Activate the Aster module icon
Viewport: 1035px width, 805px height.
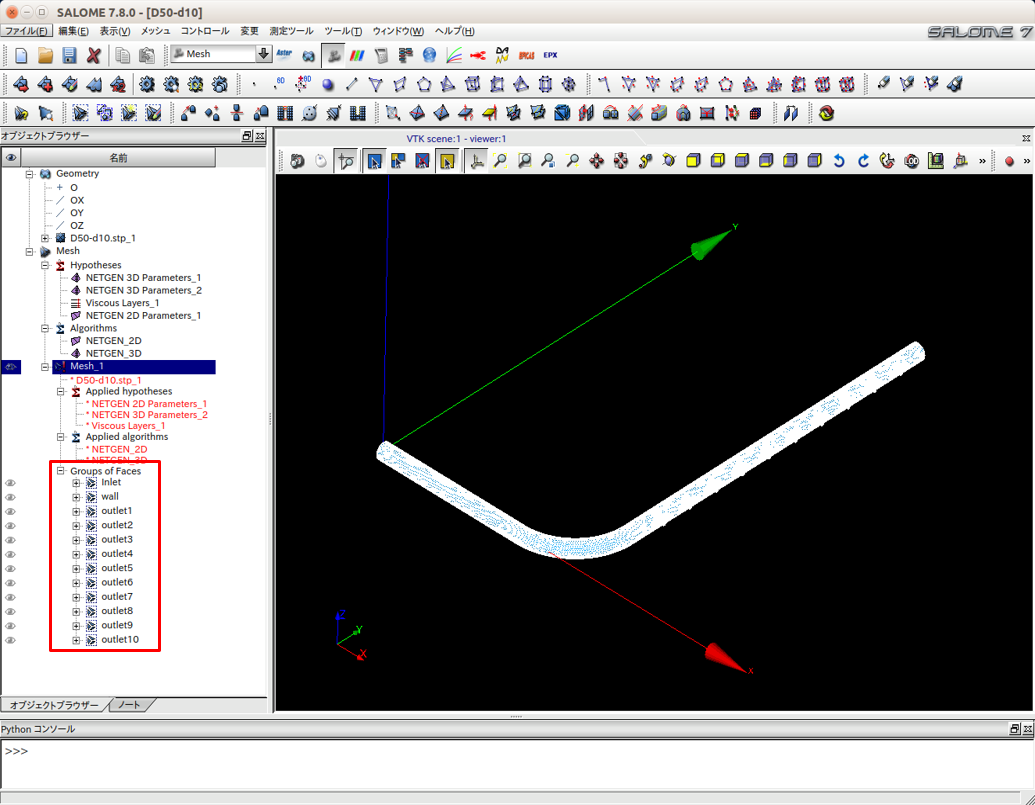click(284, 55)
